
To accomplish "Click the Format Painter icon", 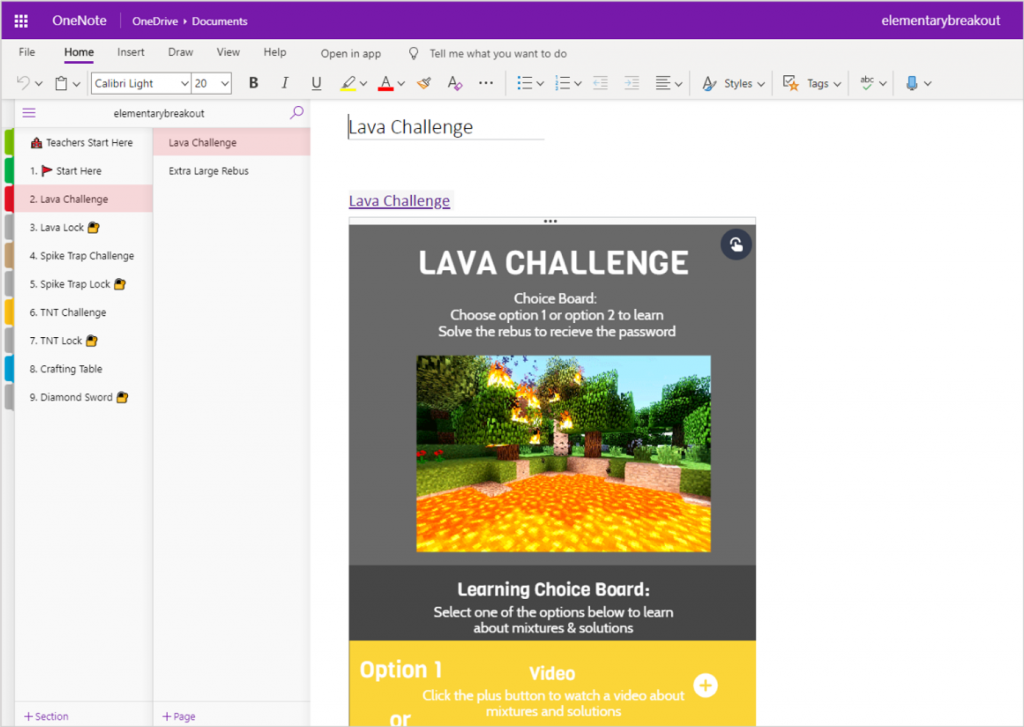I will (x=424, y=84).
